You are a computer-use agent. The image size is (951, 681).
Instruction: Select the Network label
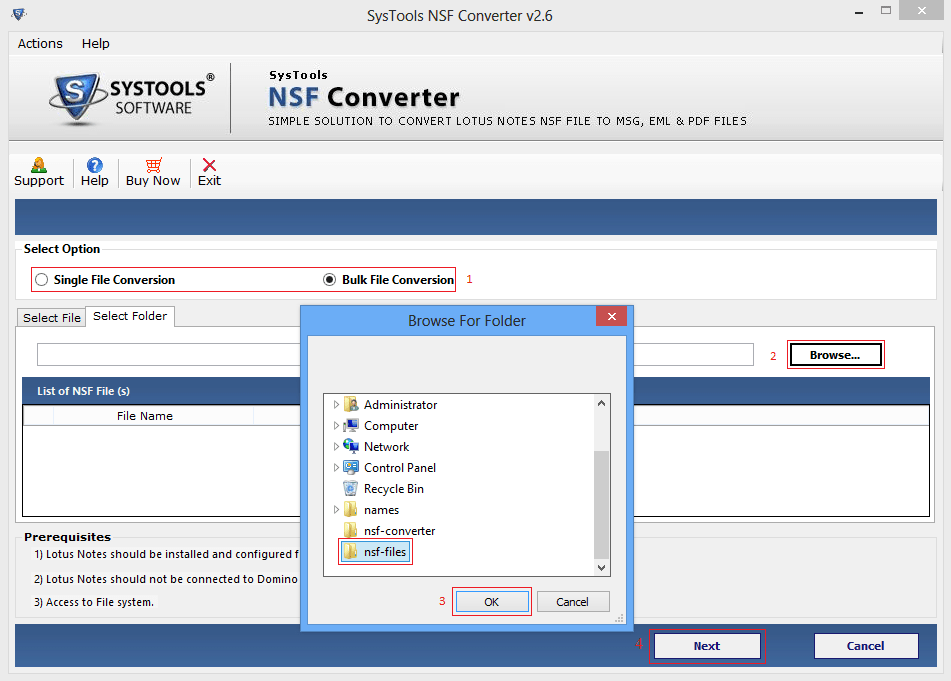386,447
